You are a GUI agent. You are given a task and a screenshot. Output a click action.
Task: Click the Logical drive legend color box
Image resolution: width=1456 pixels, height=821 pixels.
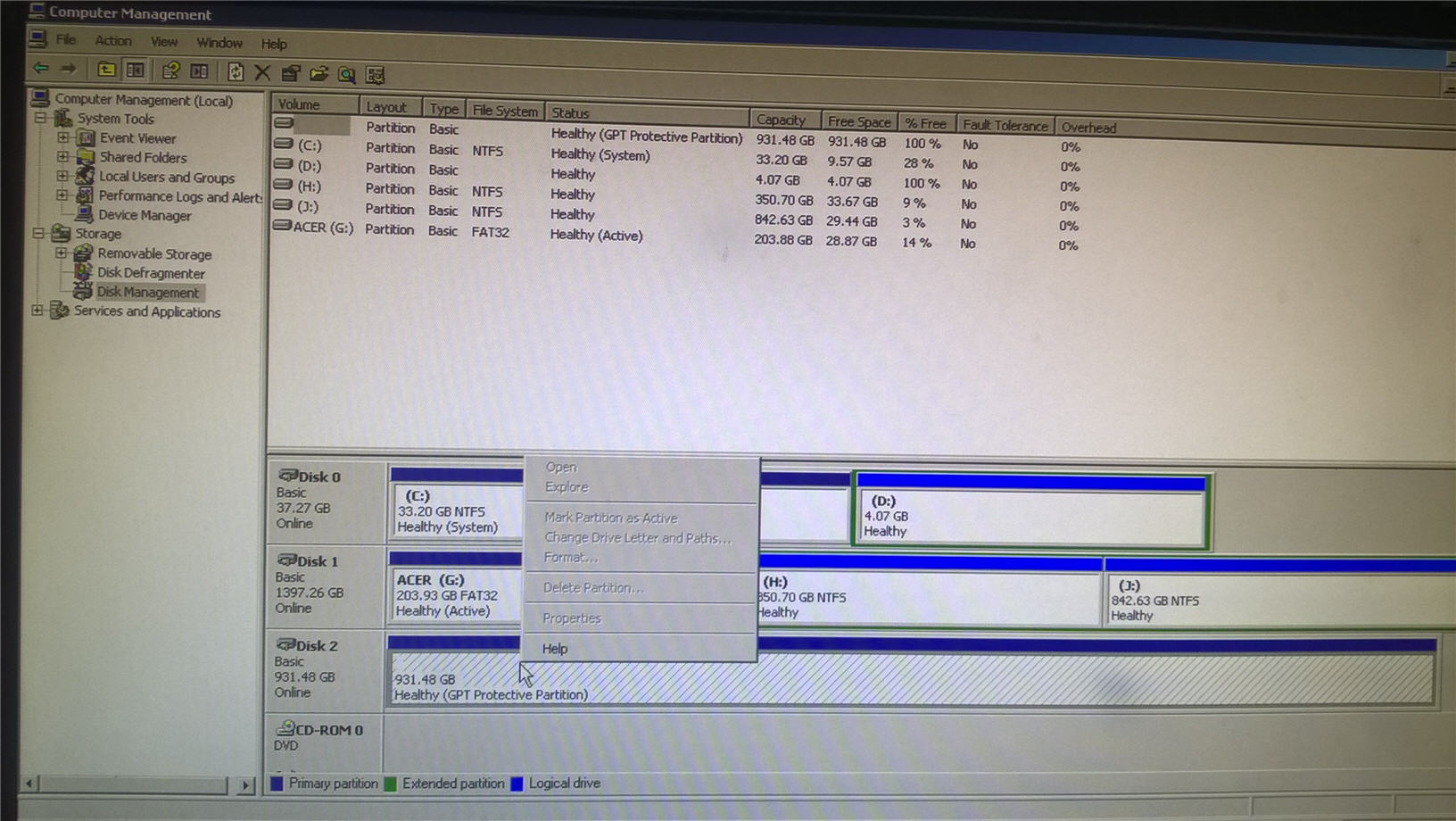pos(517,784)
